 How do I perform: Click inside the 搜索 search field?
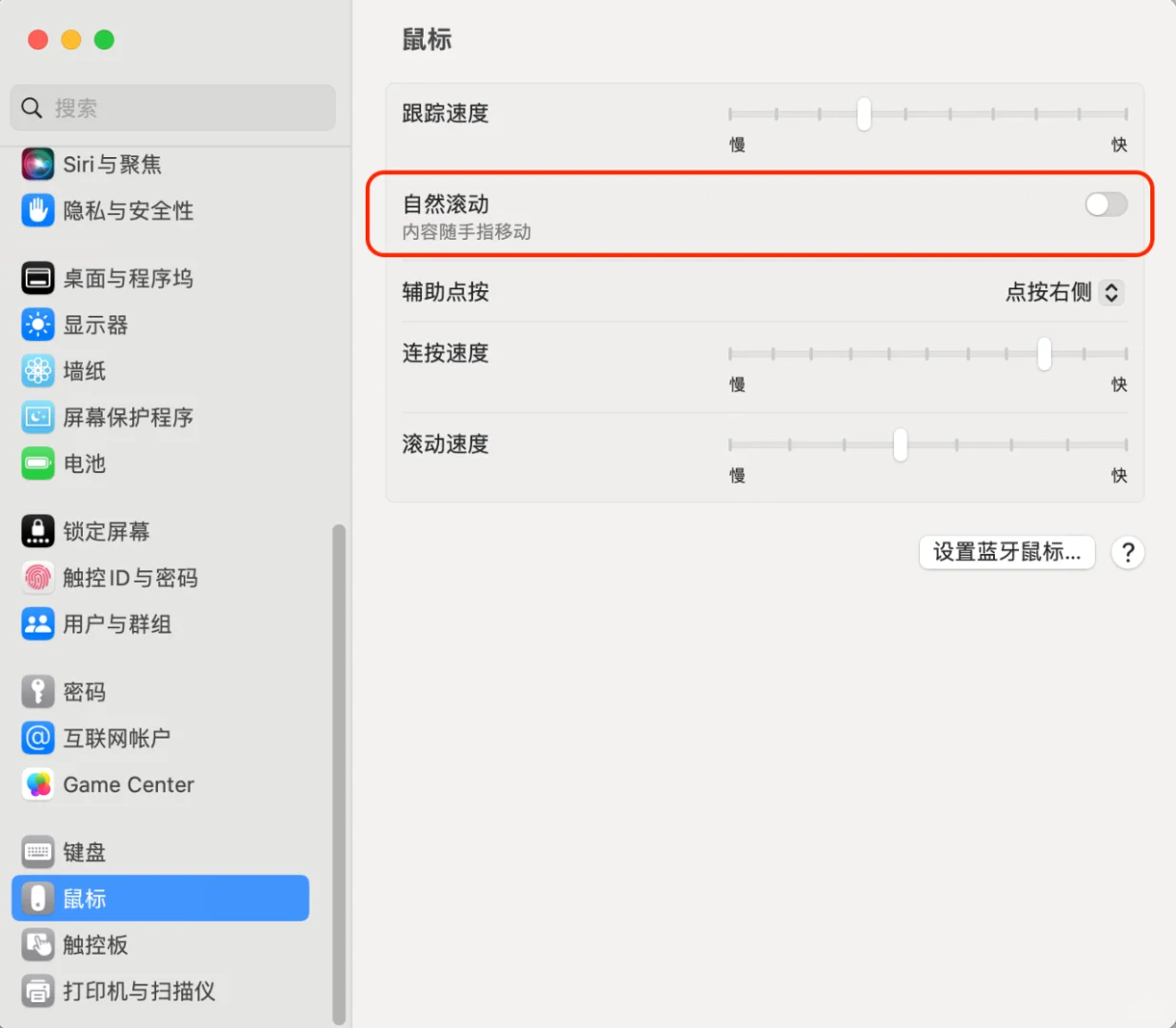point(172,108)
